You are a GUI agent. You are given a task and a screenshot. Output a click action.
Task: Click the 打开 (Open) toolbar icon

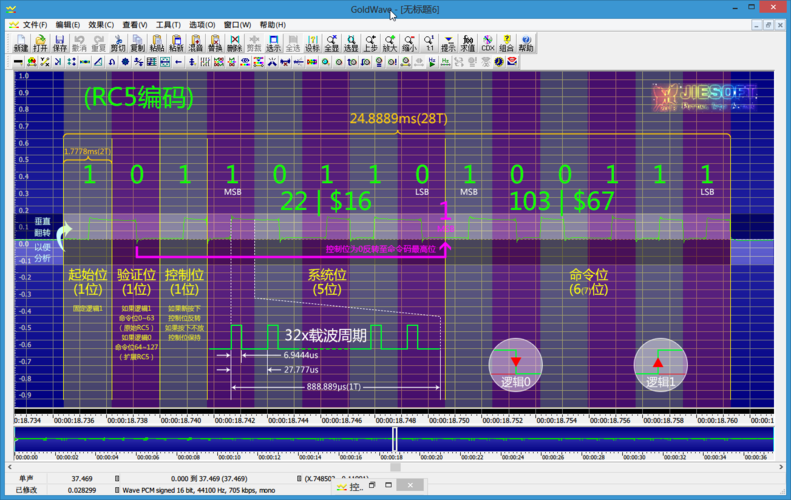coord(40,43)
